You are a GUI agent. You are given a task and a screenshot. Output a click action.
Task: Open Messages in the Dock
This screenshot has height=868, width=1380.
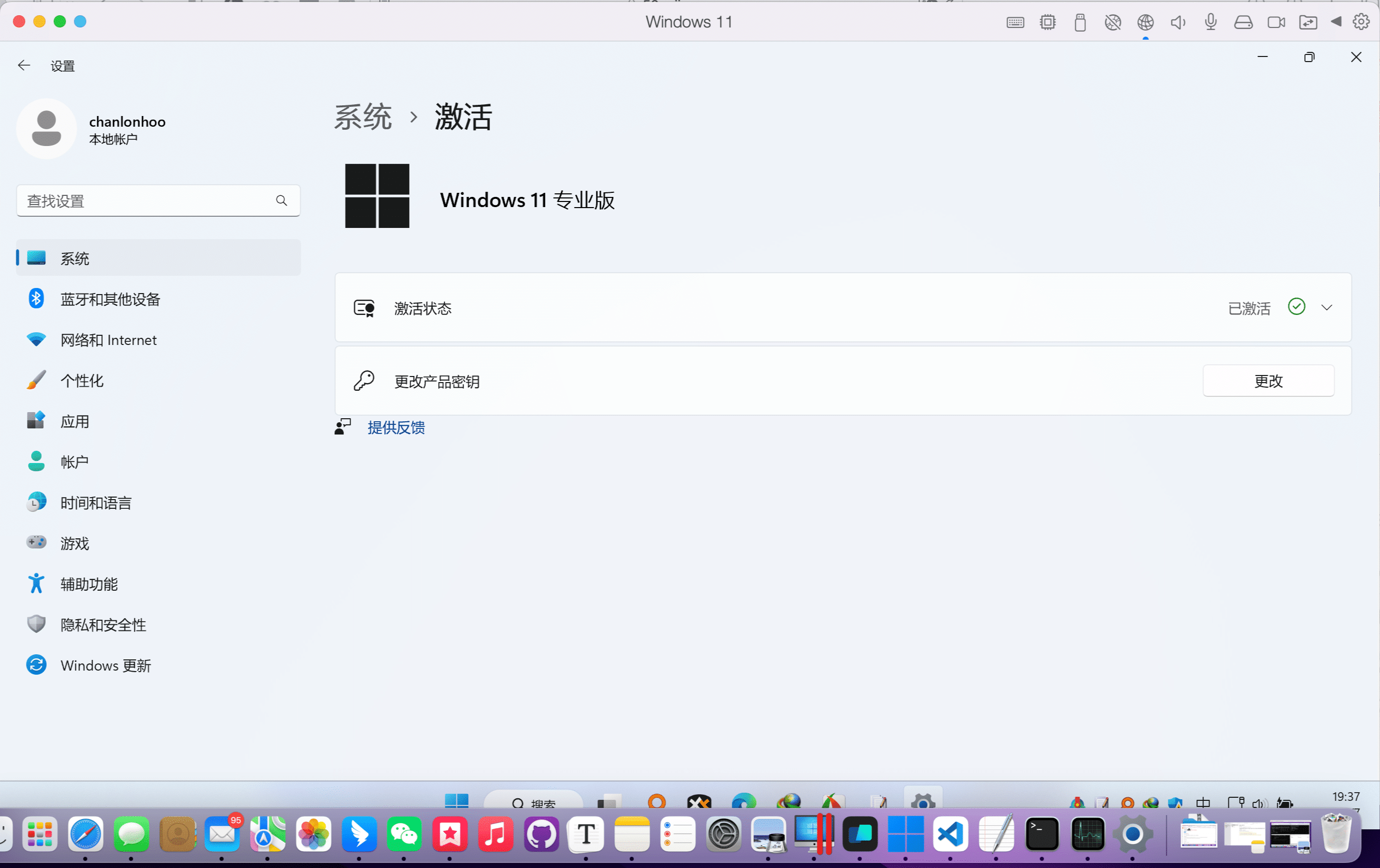click(131, 833)
